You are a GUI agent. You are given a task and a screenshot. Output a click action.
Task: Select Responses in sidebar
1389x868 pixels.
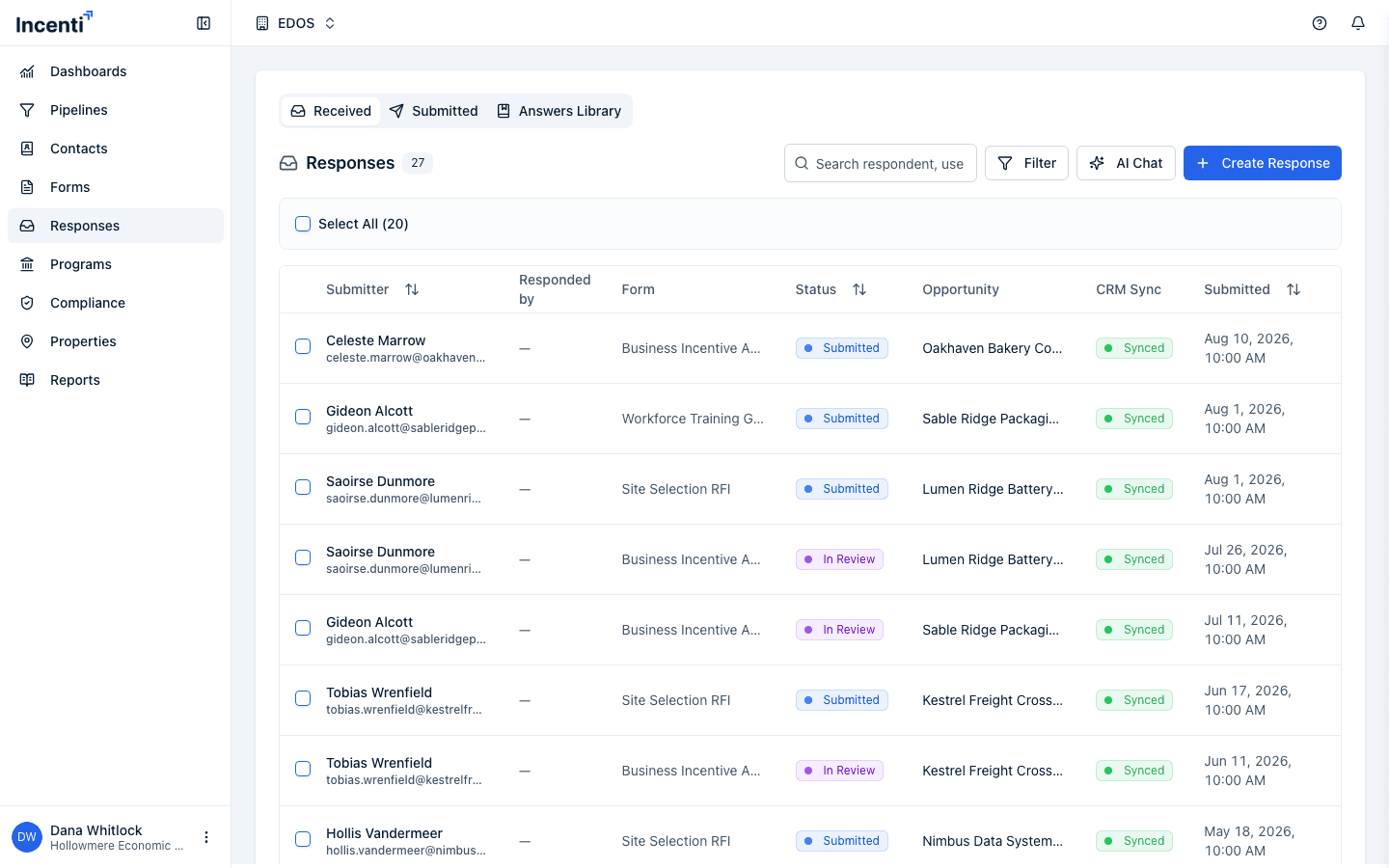coord(116,226)
